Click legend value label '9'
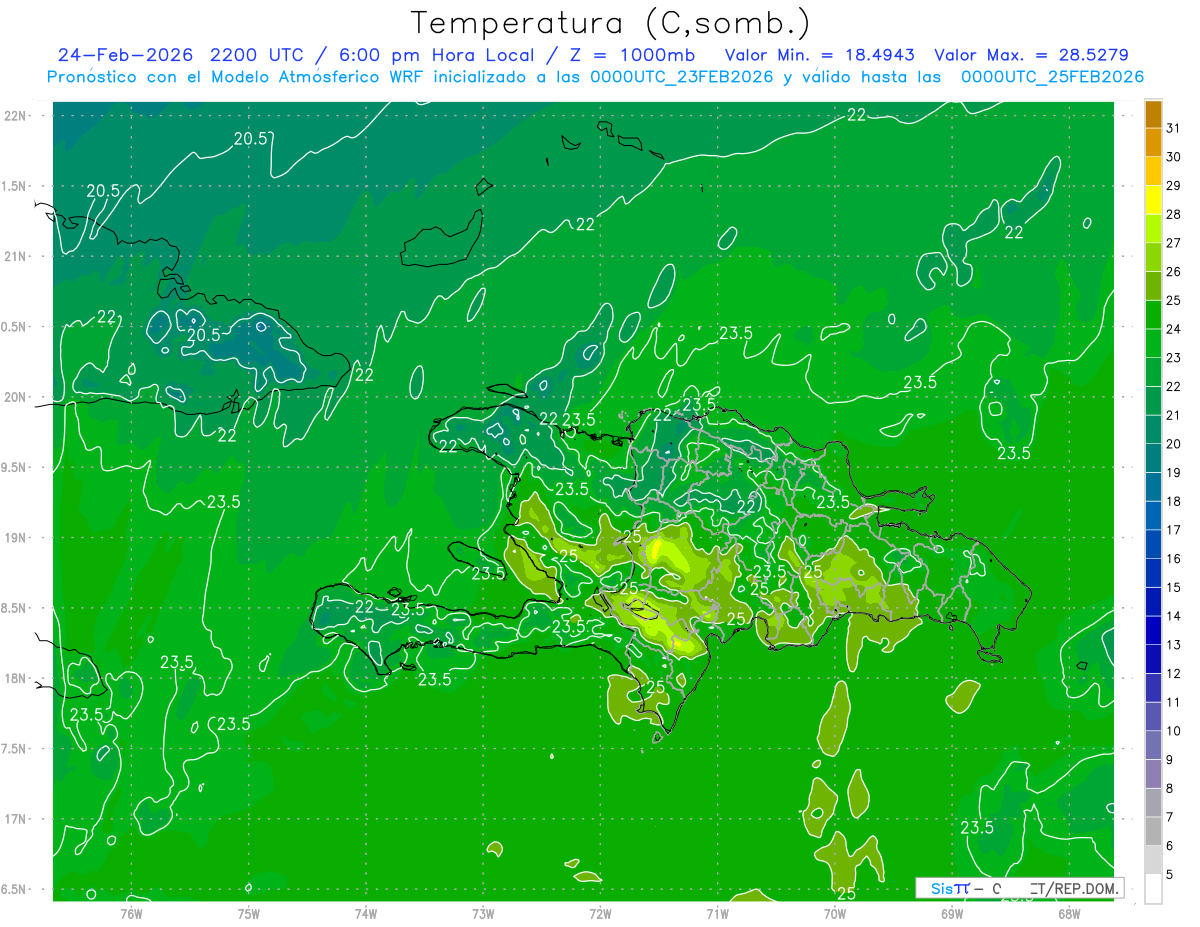 (x=1170, y=760)
